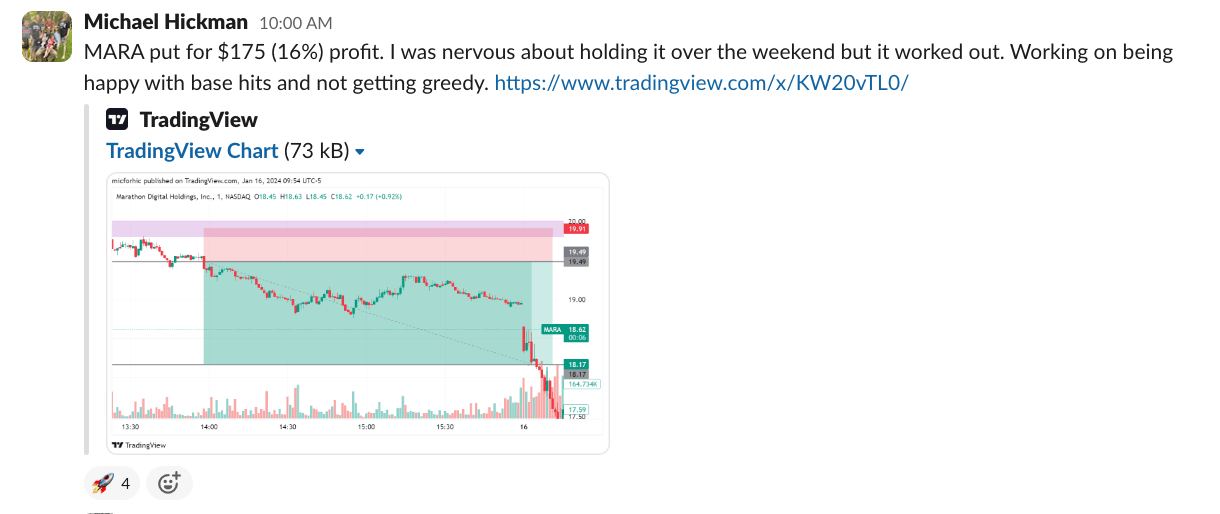The width and height of the screenshot is (1220, 514).
Task: Click the 164.734K volume label
Action: pos(581,384)
